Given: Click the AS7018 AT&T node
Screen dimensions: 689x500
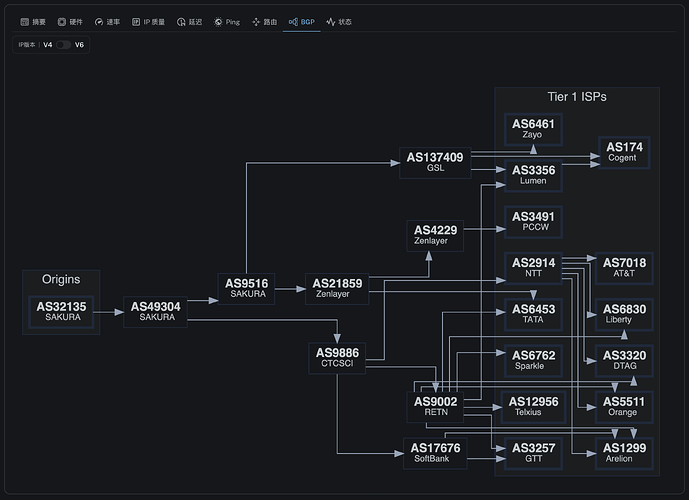Looking at the screenshot, I should pyautogui.click(x=624, y=268).
